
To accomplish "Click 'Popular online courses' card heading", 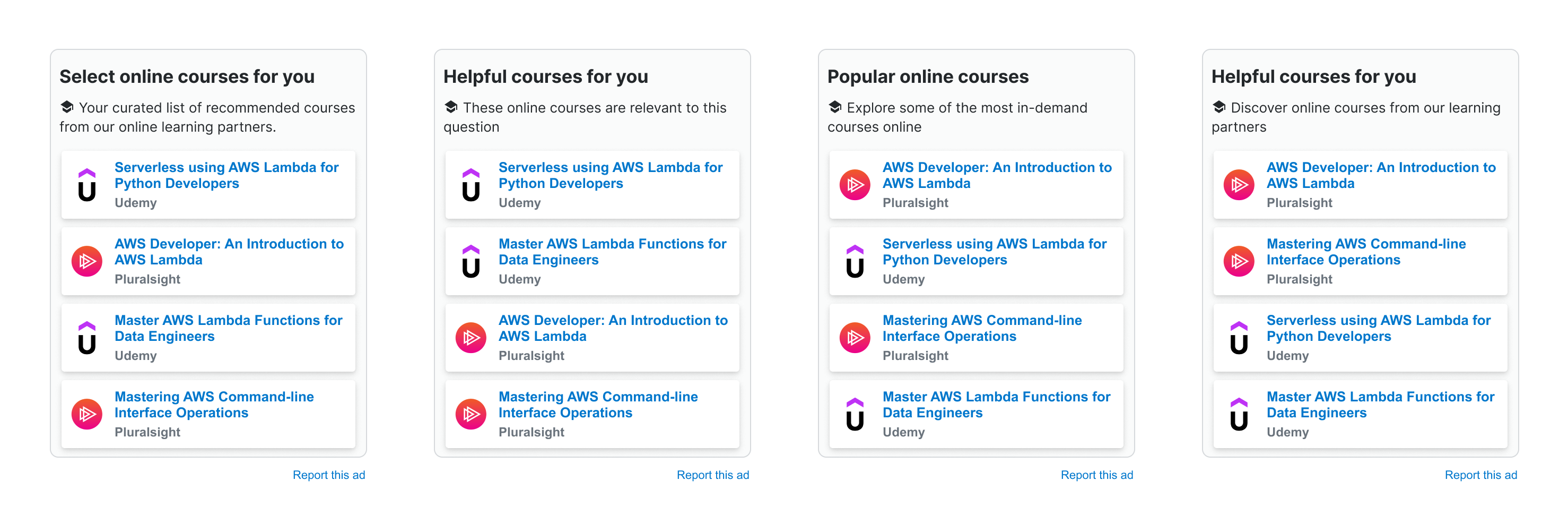I will click(x=928, y=77).
